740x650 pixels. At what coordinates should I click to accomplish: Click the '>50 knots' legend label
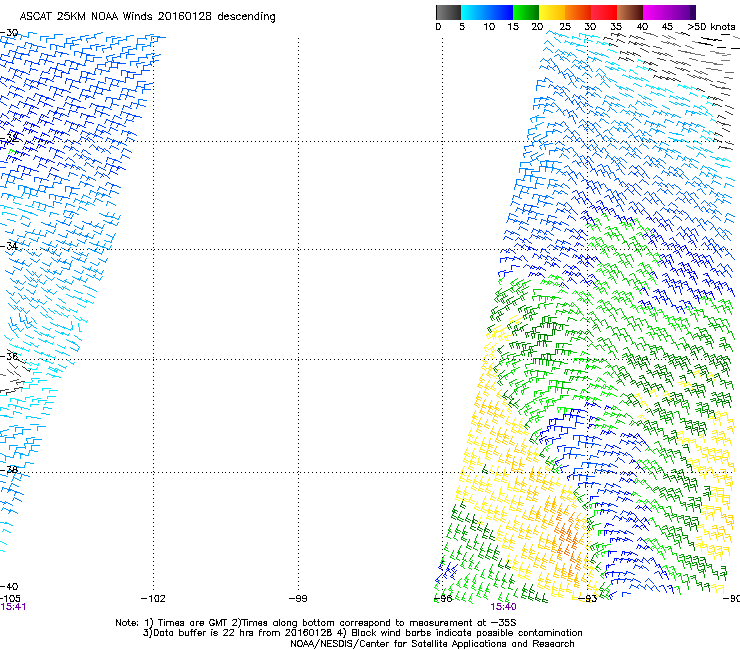[x=711, y=27]
